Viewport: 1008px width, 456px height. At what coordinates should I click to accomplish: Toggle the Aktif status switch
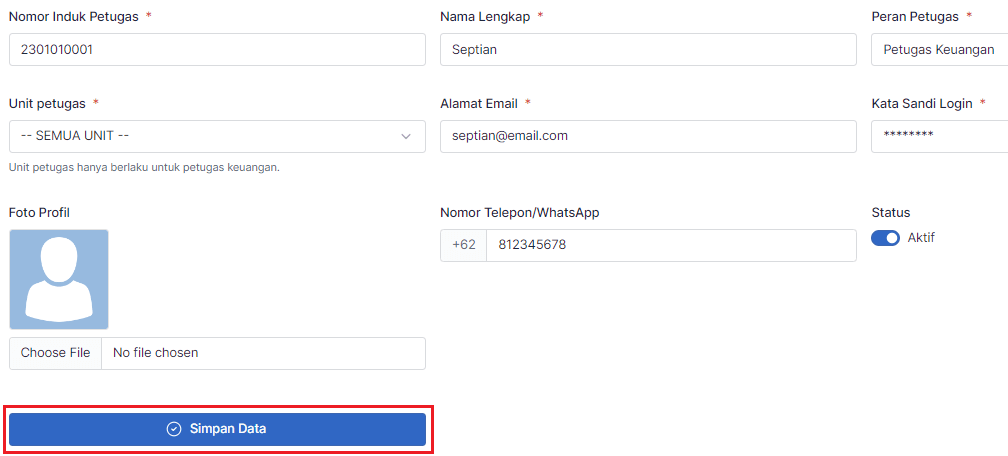coord(885,238)
